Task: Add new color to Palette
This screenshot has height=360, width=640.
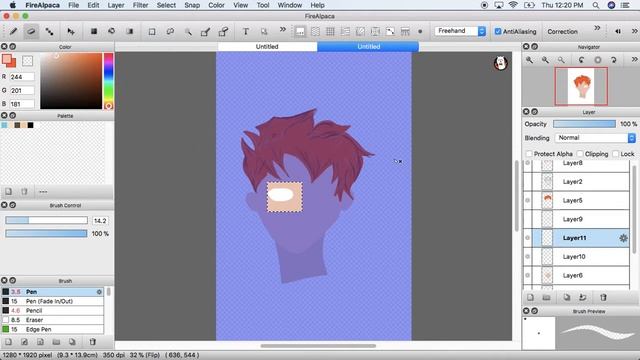Action: (9, 191)
